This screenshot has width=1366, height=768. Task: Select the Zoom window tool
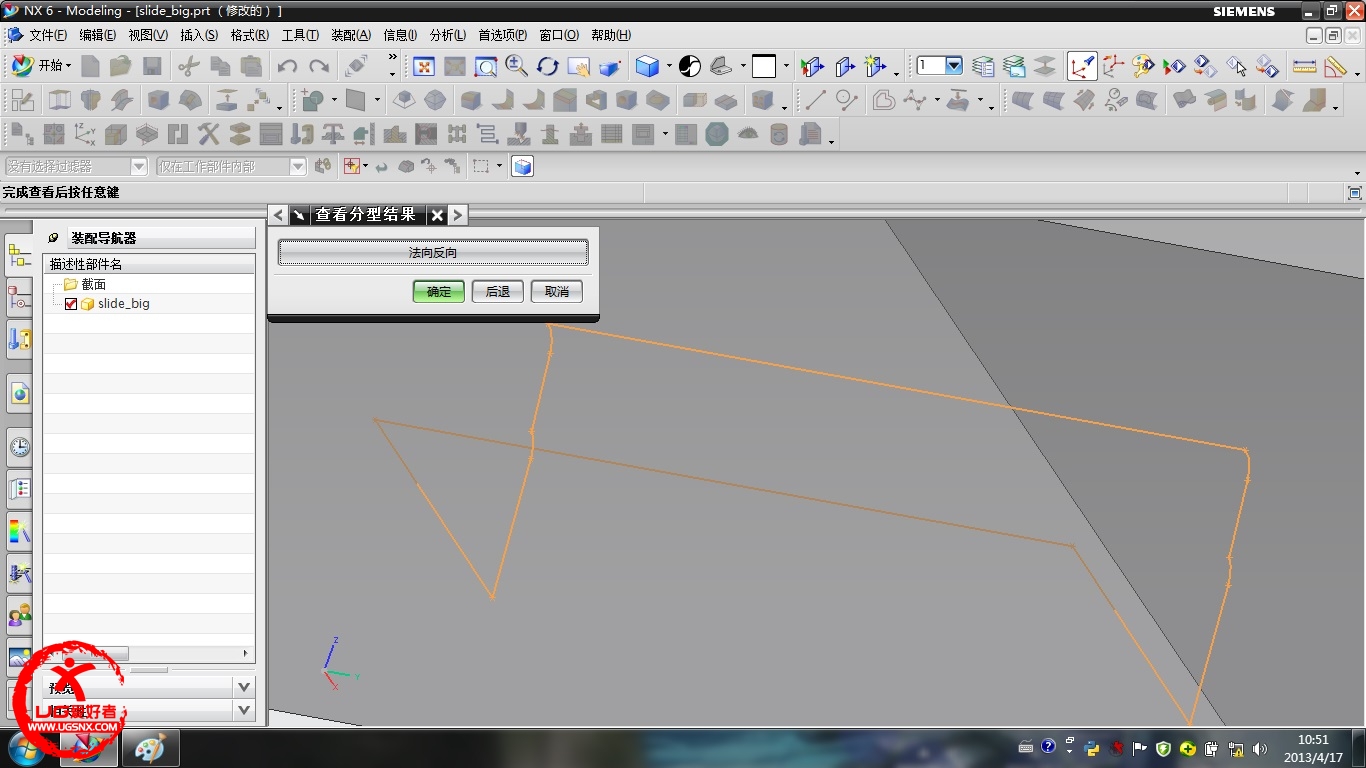click(486, 67)
